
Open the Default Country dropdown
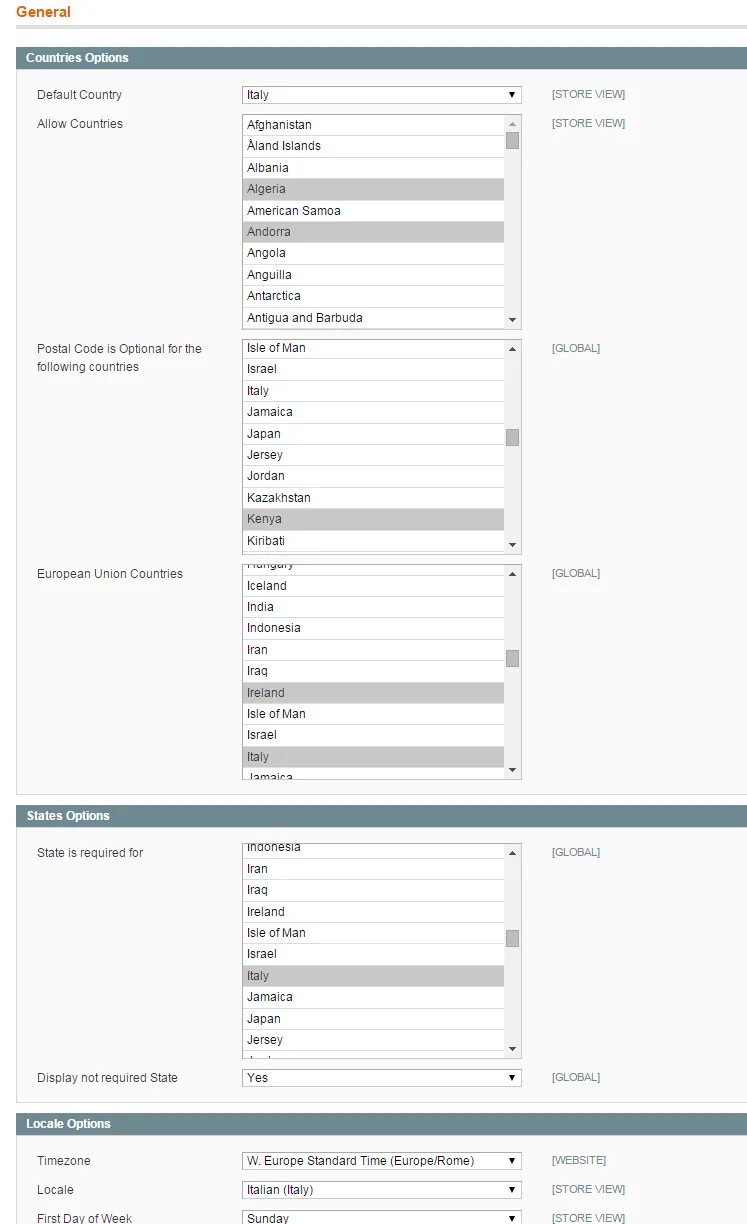(381, 95)
